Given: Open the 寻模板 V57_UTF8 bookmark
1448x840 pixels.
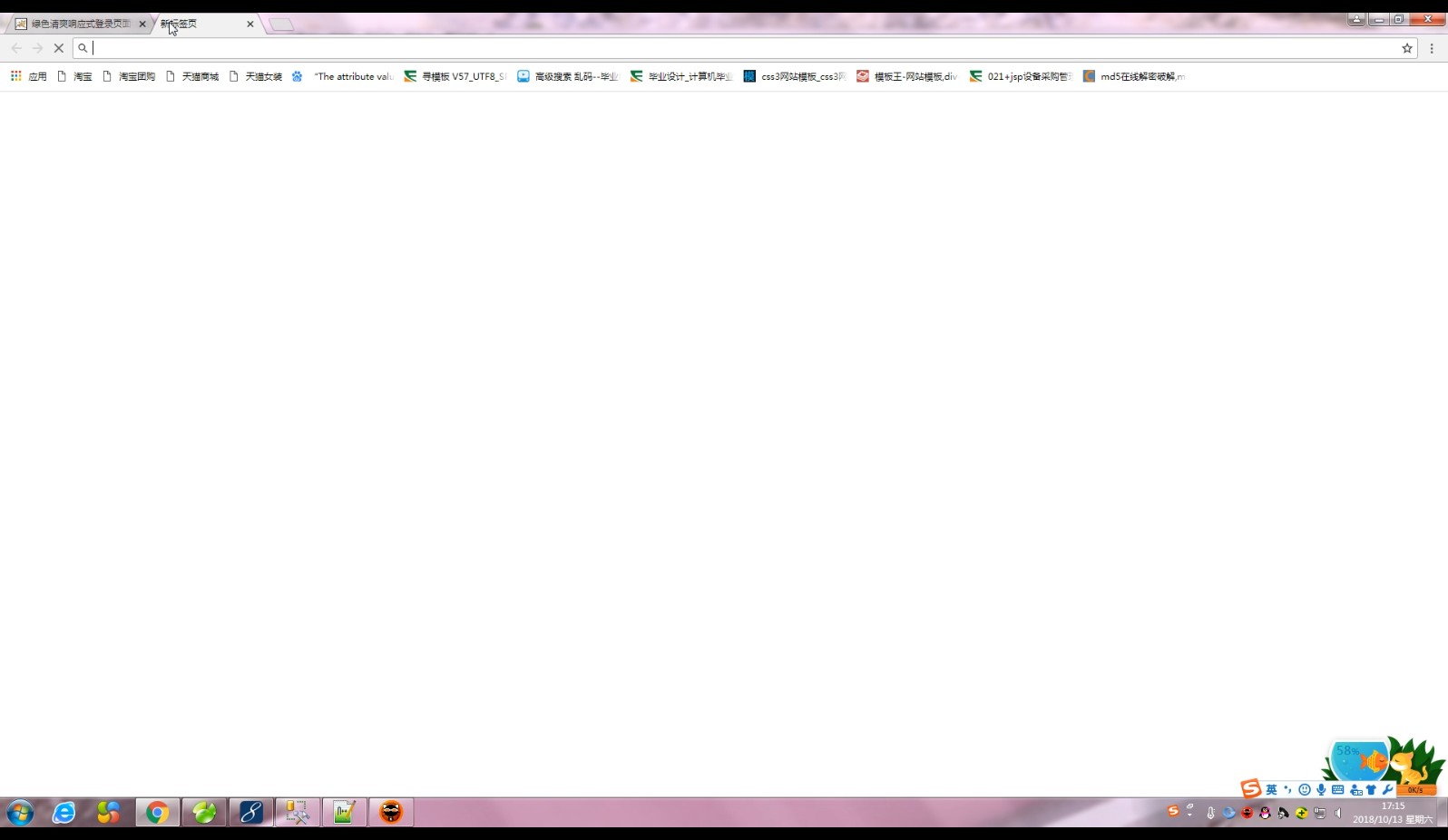Looking at the screenshot, I should 455,76.
